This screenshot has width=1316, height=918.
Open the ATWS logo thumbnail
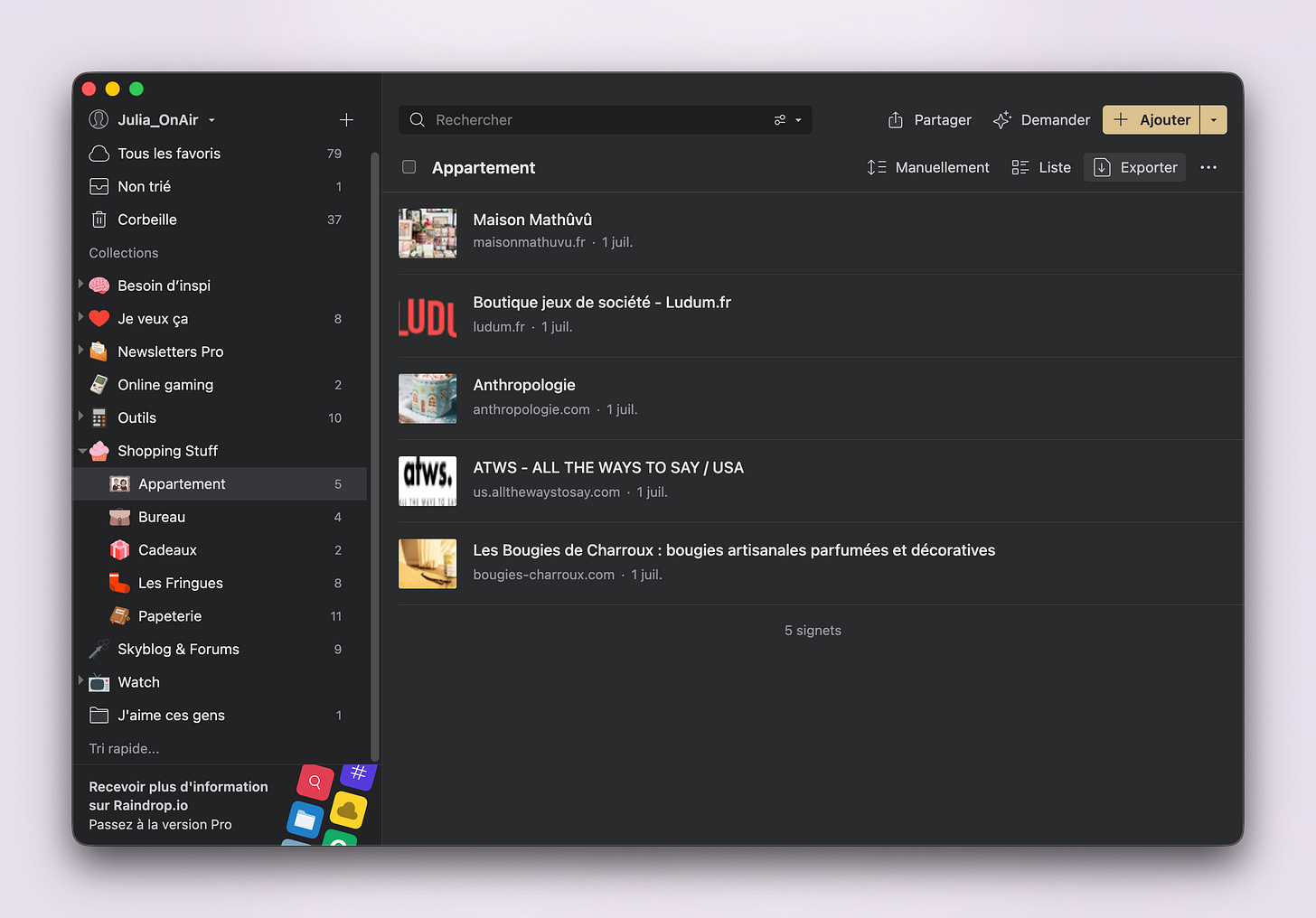coord(428,481)
